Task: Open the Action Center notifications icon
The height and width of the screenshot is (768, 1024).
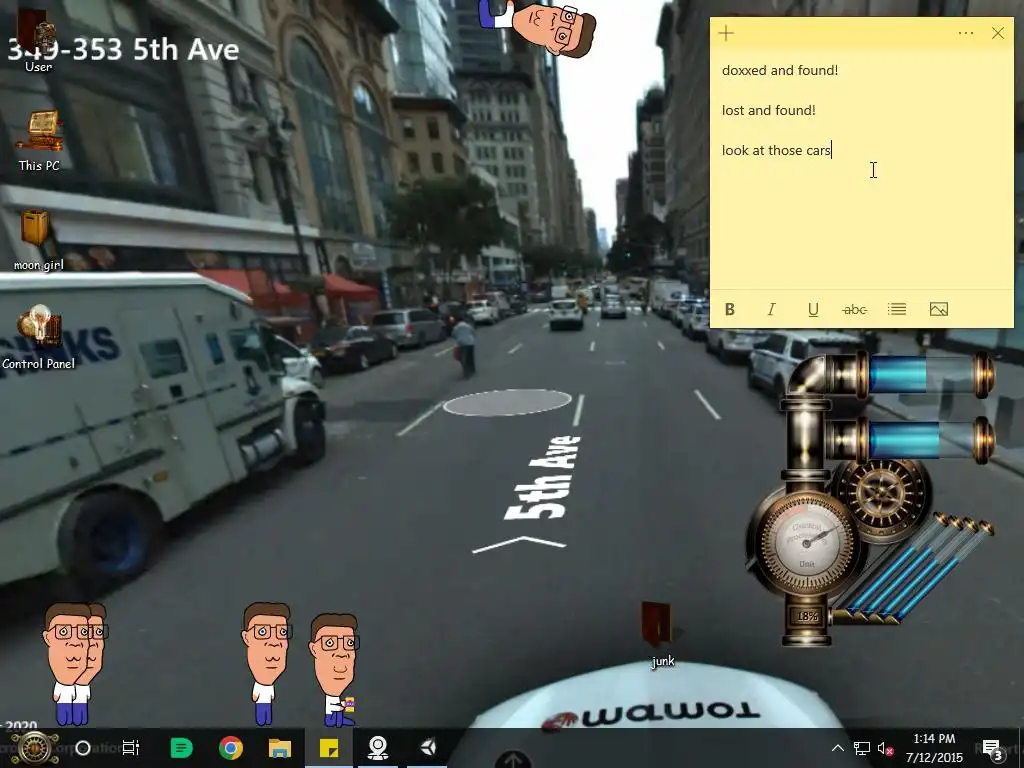Action: pyautogui.click(x=993, y=749)
